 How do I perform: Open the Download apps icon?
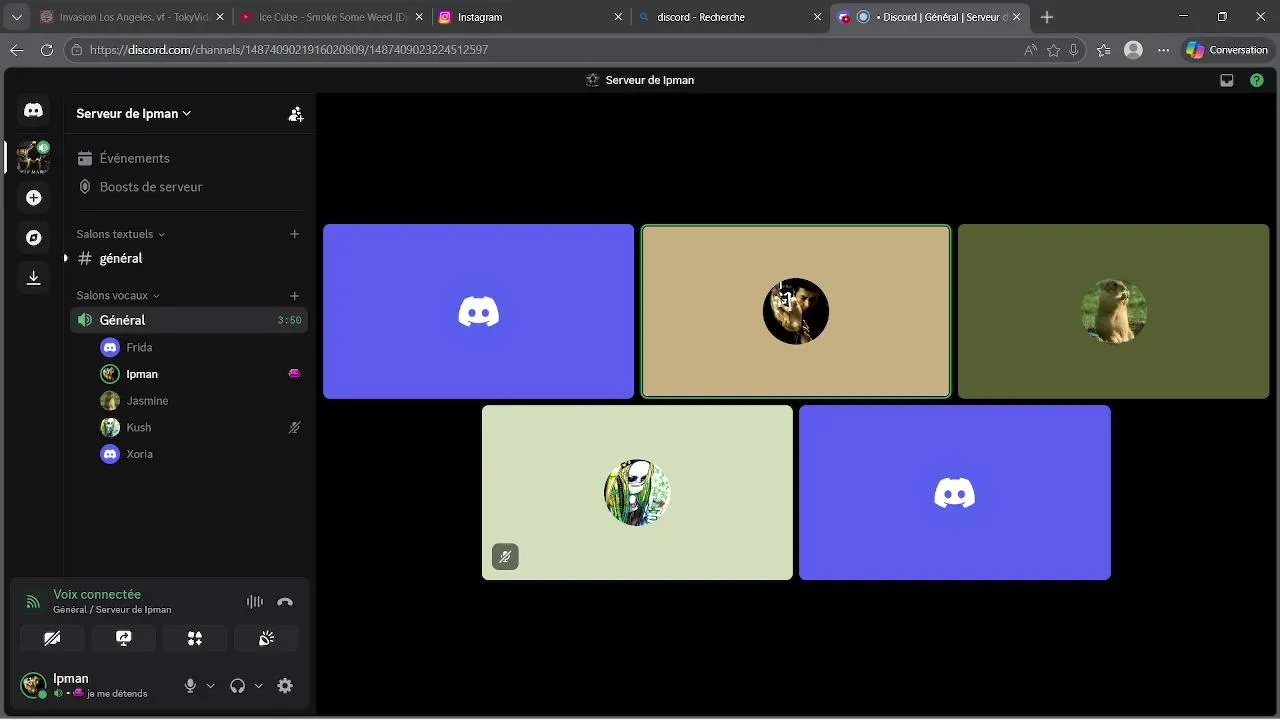coord(33,278)
